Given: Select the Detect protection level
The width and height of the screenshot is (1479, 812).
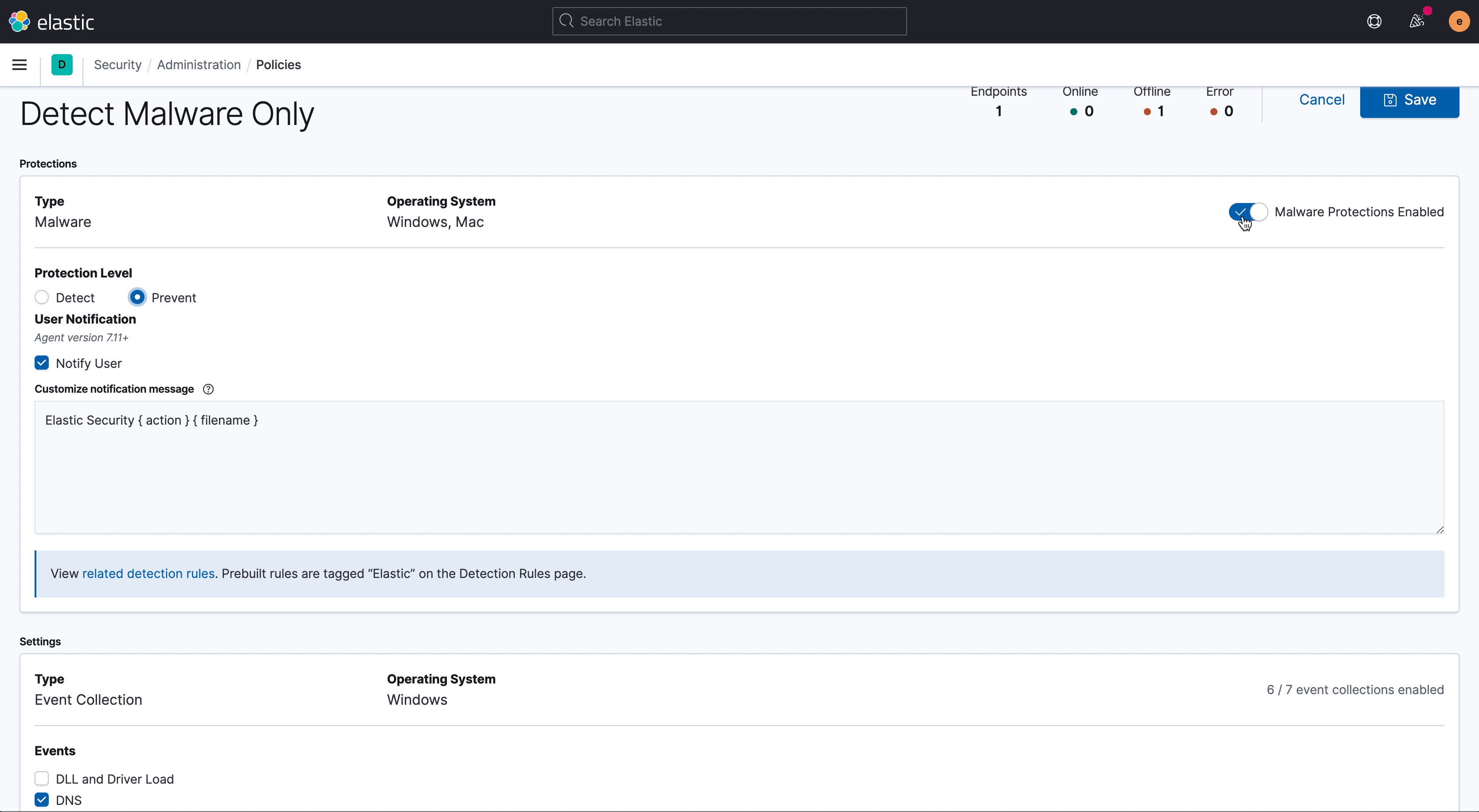Looking at the screenshot, I should (42, 297).
